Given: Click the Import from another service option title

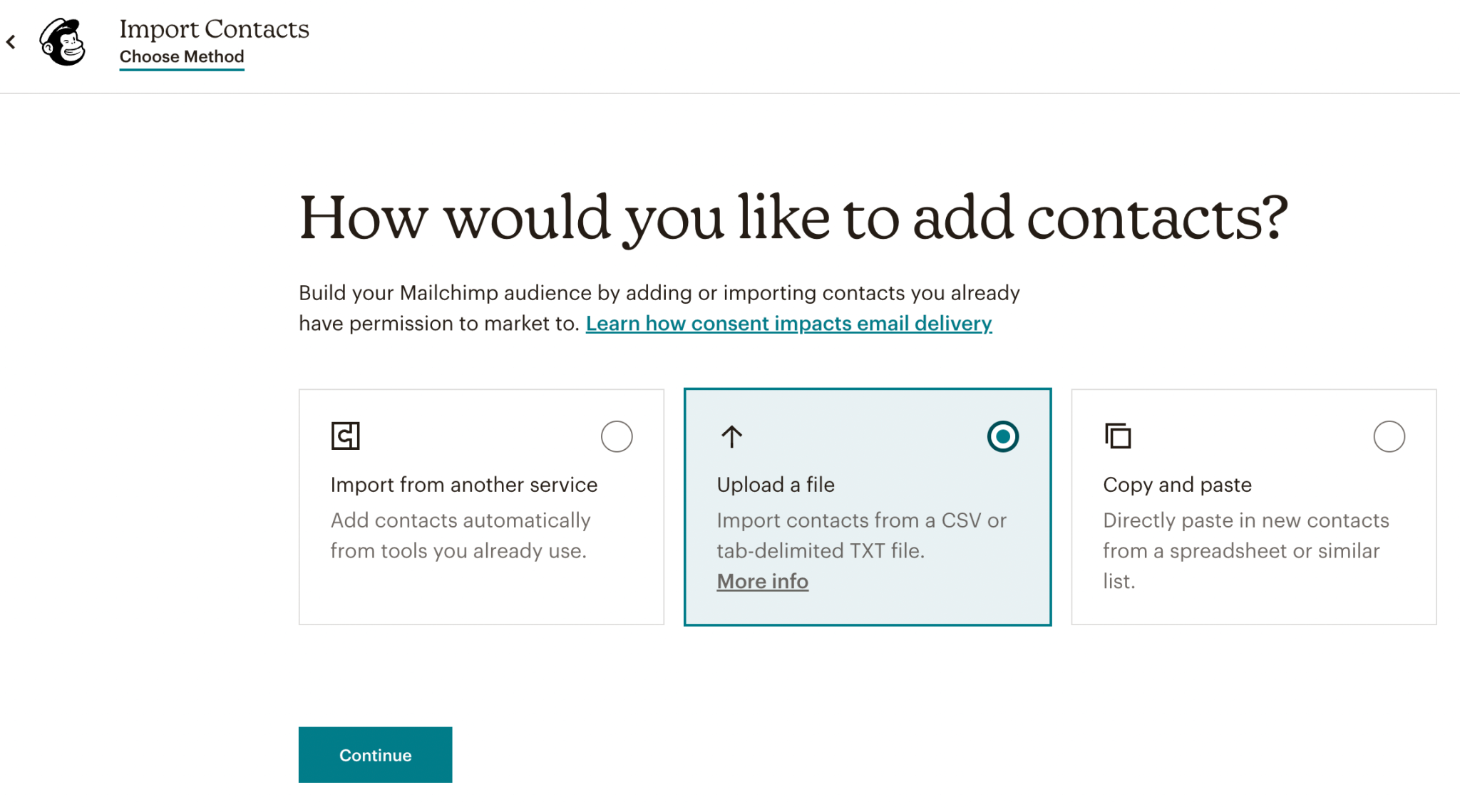Looking at the screenshot, I should point(463,484).
